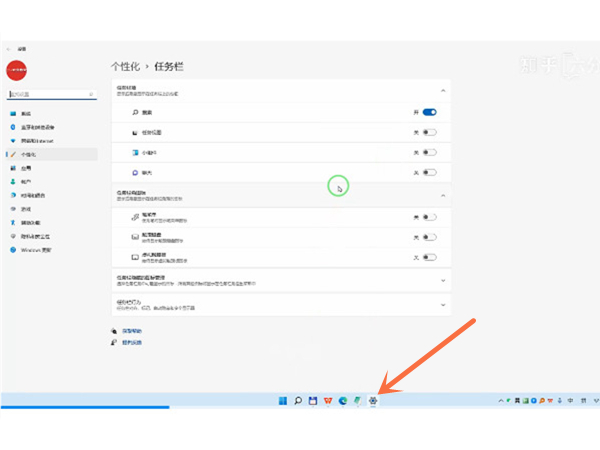600x450 pixels.
Task: Turn off the Search (搜索) taskbar toggle
Action: pyautogui.click(x=430, y=113)
